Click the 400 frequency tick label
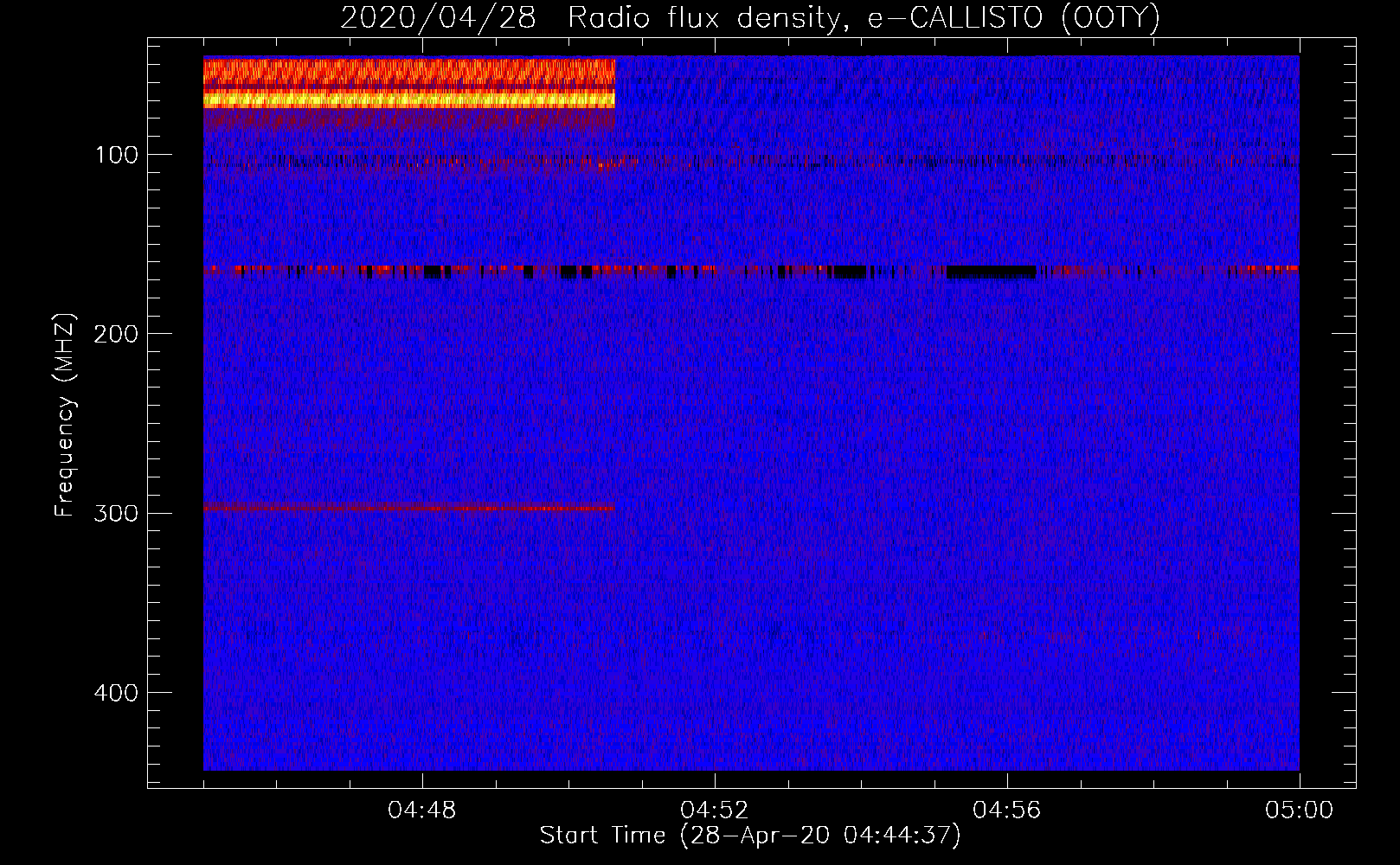1400x865 pixels. (x=116, y=693)
